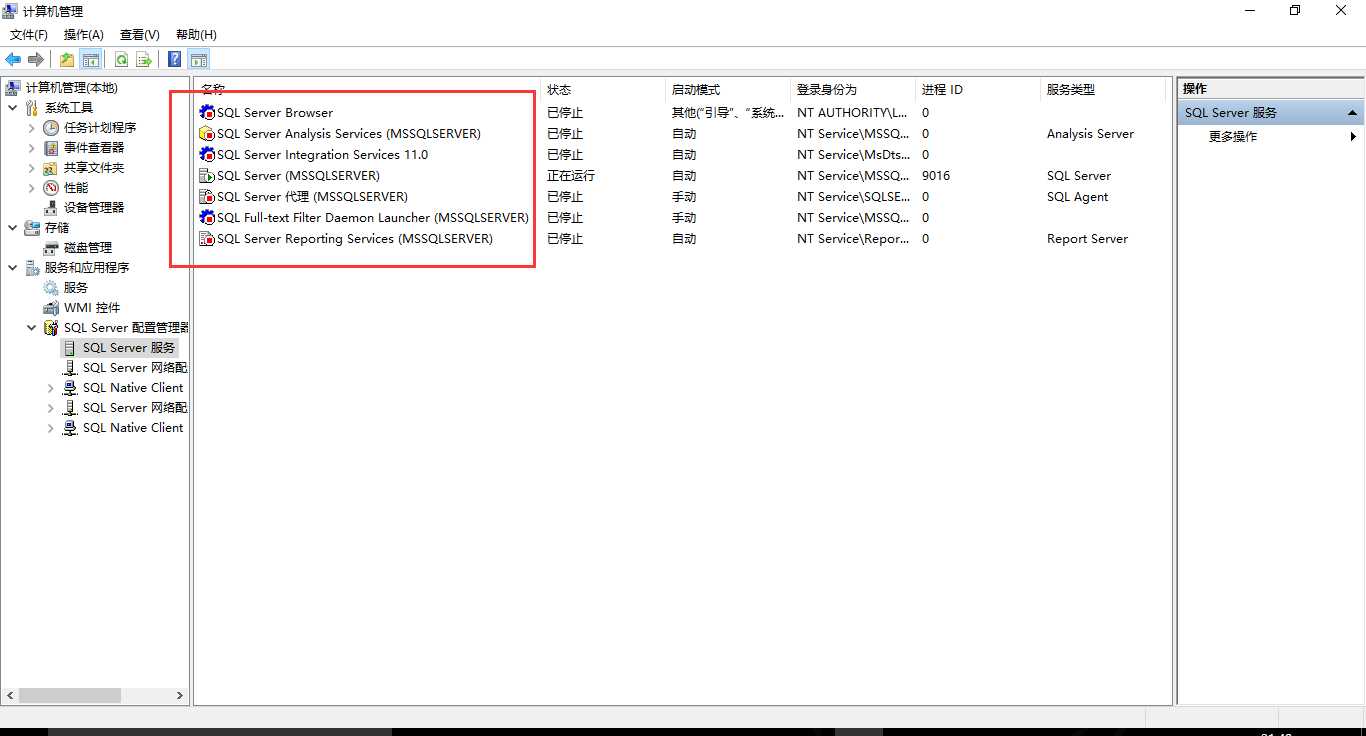Click the NT AUTHORITY\L... logon cell

[852, 113]
